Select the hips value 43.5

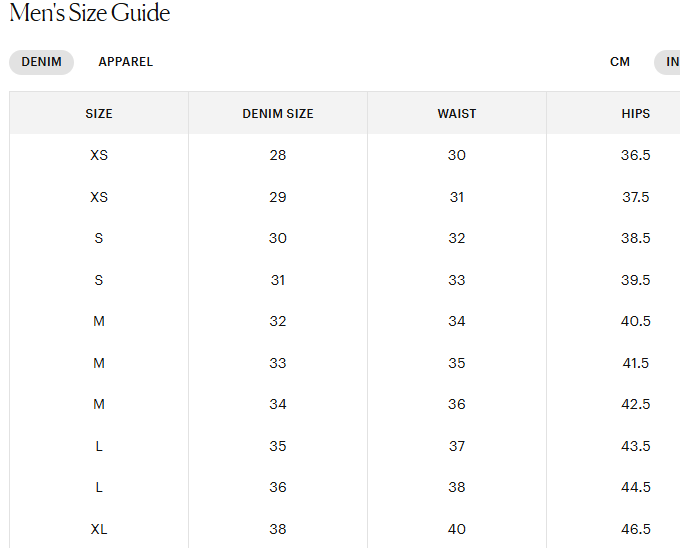(x=635, y=446)
